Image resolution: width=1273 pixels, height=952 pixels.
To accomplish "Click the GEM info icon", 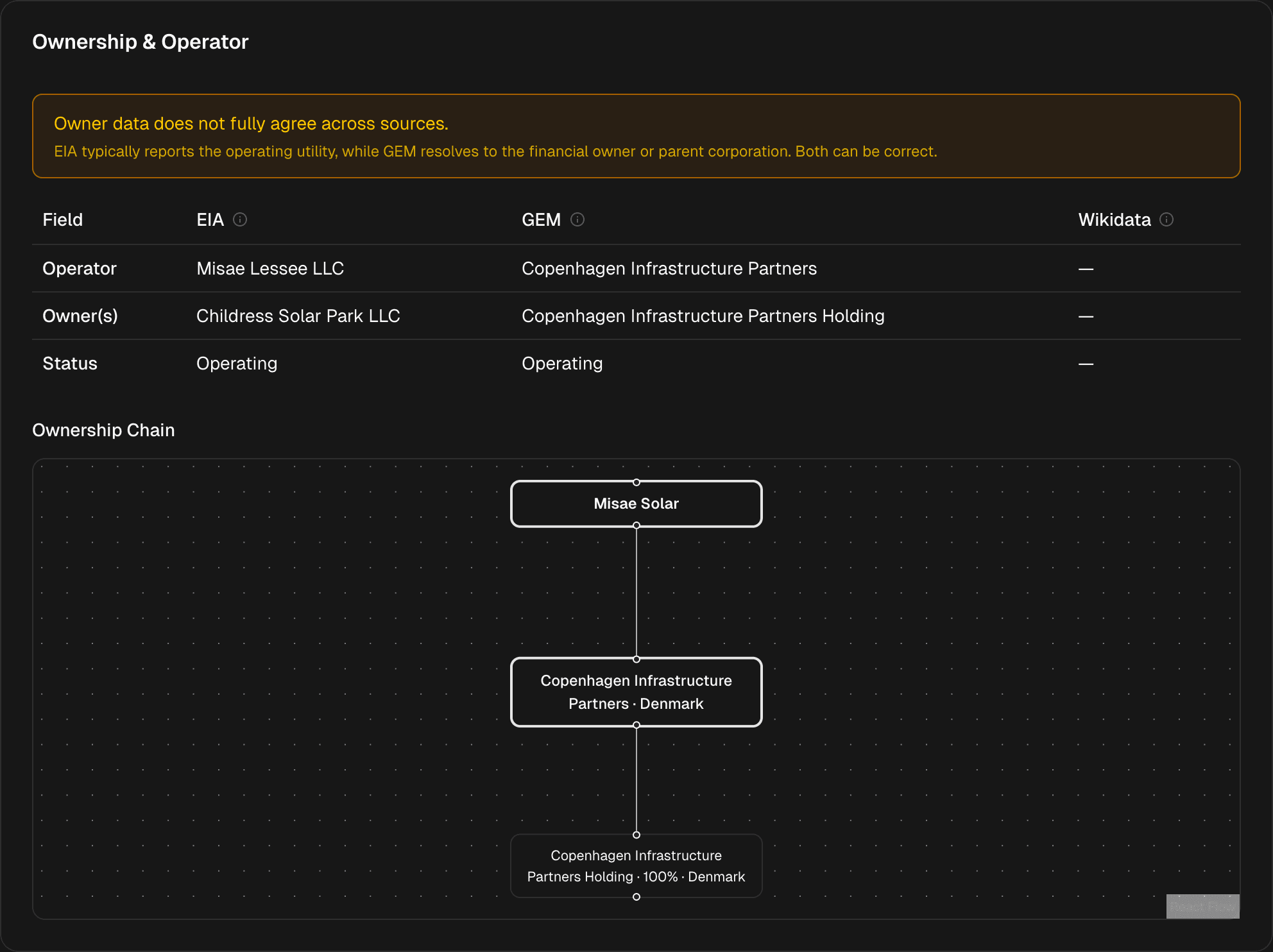I will coord(577,219).
